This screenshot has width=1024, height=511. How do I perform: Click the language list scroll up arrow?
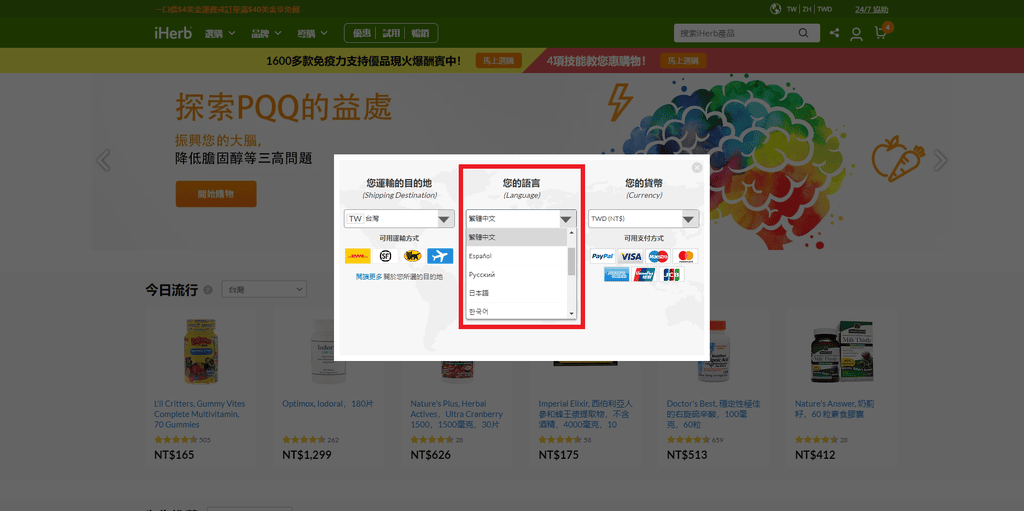(571, 233)
